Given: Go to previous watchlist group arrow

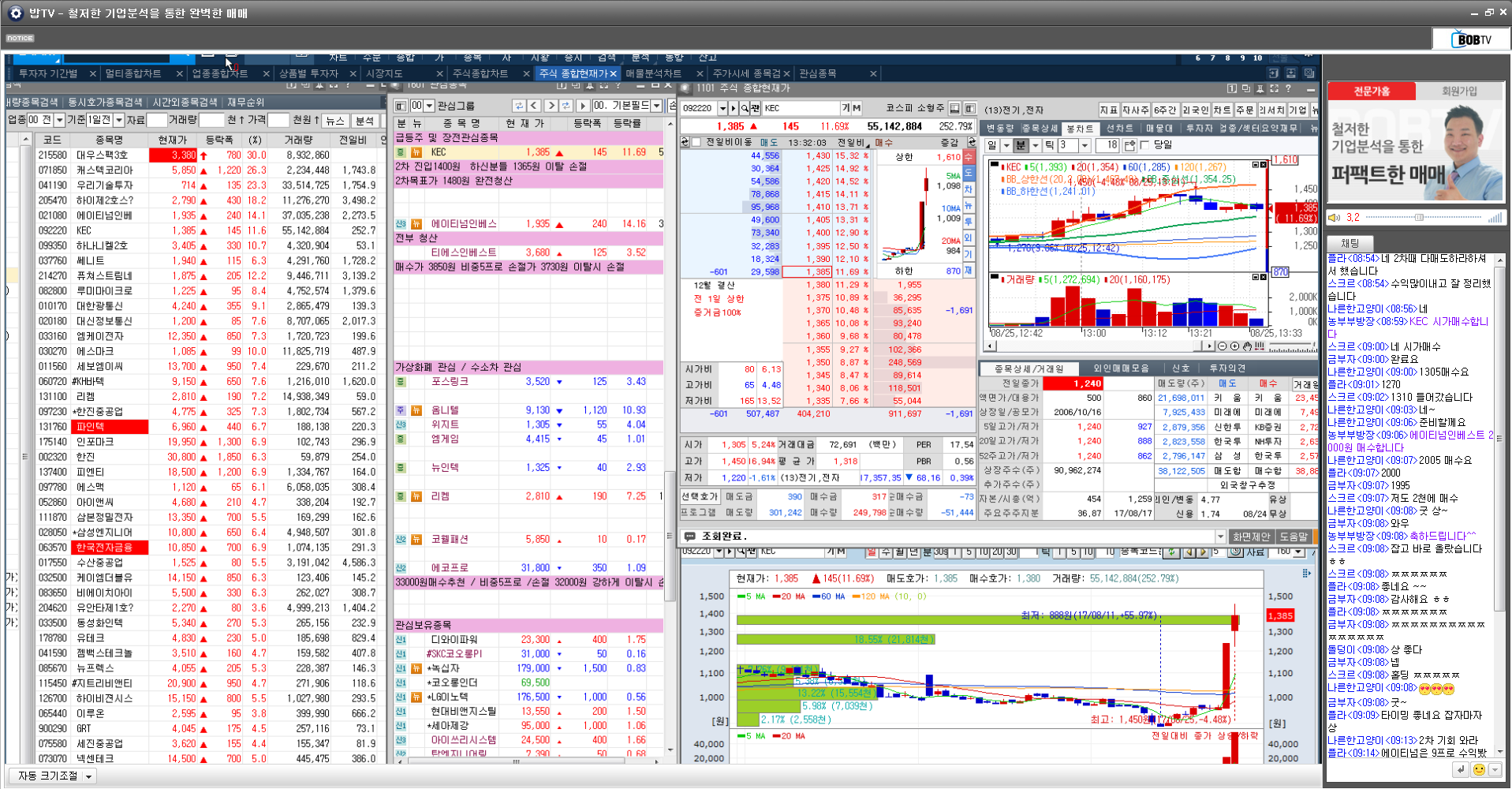Looking at the screenshot, I should point(535,106).
